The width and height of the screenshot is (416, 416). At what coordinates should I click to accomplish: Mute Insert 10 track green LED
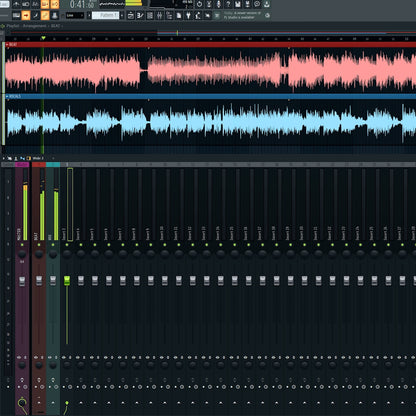[165, 245]
